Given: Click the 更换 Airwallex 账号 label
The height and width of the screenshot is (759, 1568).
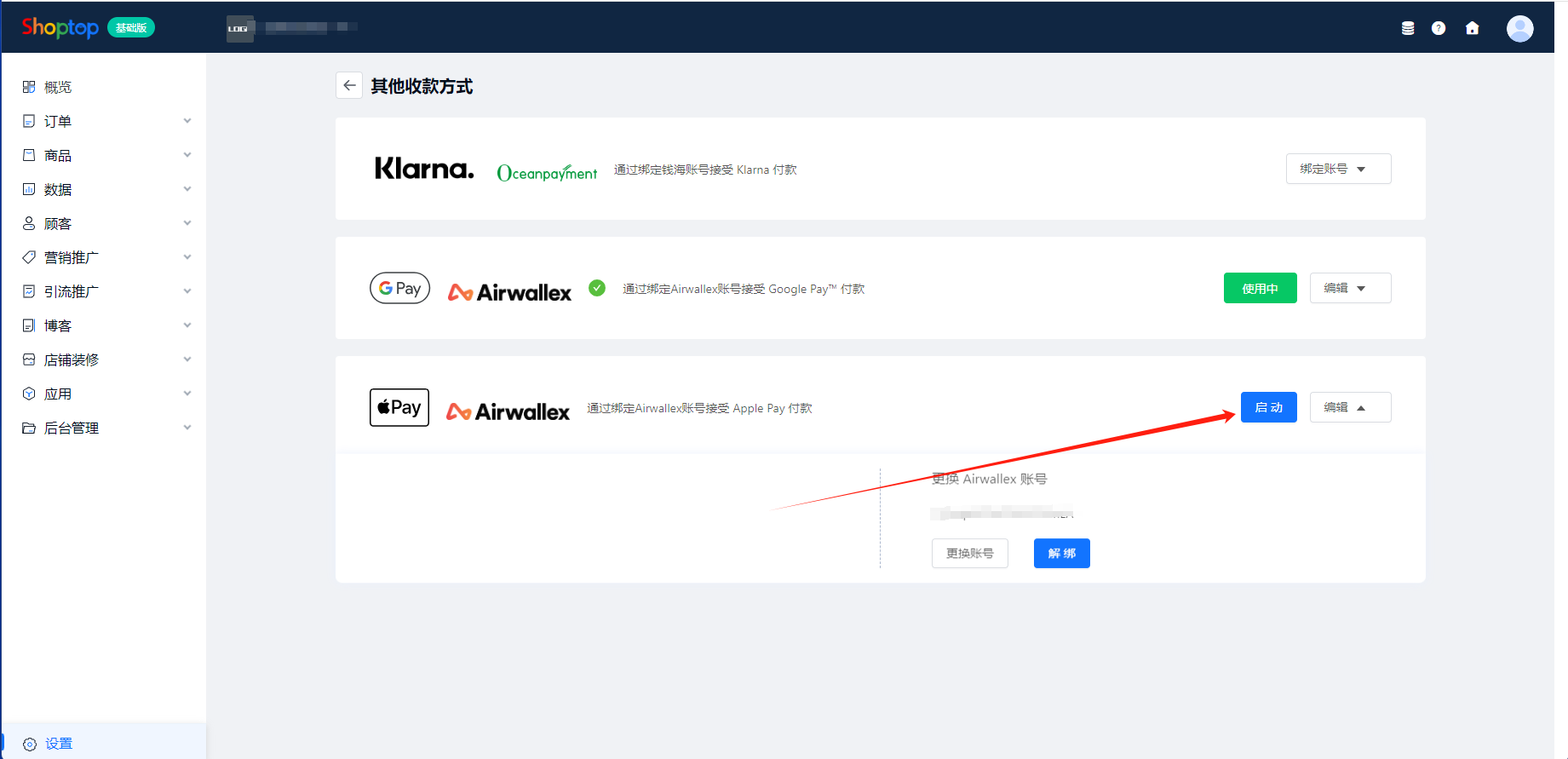Looking at the screenshot, I should coord(989,479).
